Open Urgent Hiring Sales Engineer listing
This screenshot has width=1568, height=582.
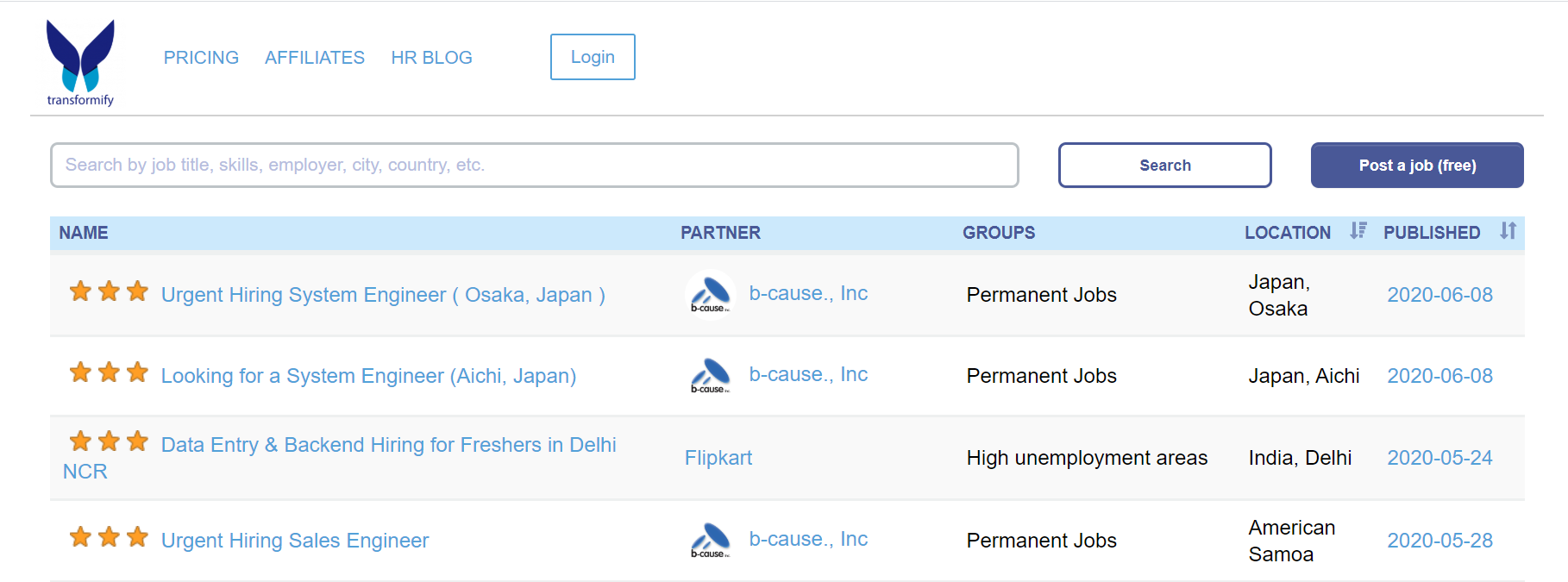tap(295, 541)
